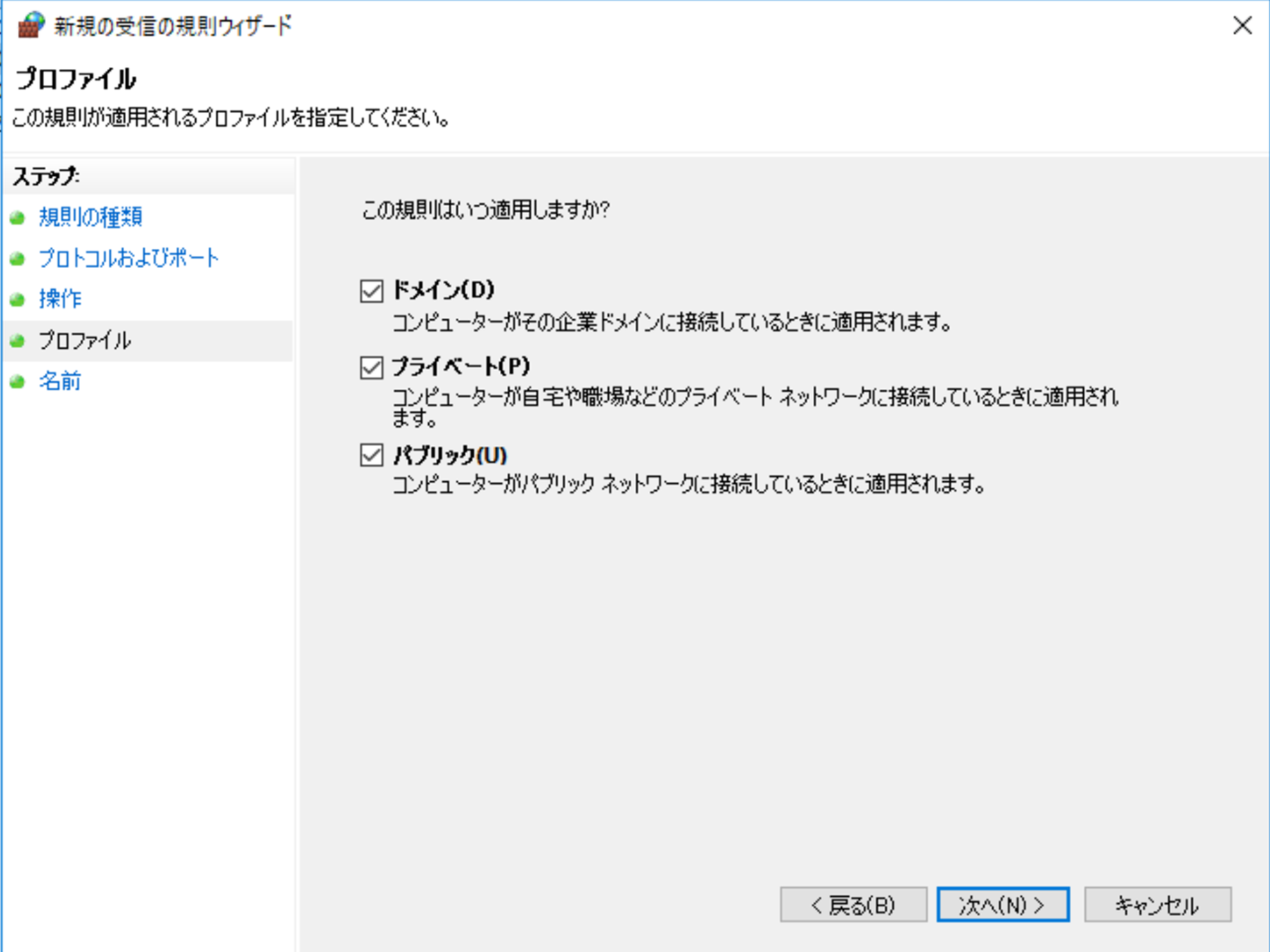The height and width of the screenshot is (952, 1270).
Task: Click the green dot beside プロトコルおよびポート
Action: 18,258
